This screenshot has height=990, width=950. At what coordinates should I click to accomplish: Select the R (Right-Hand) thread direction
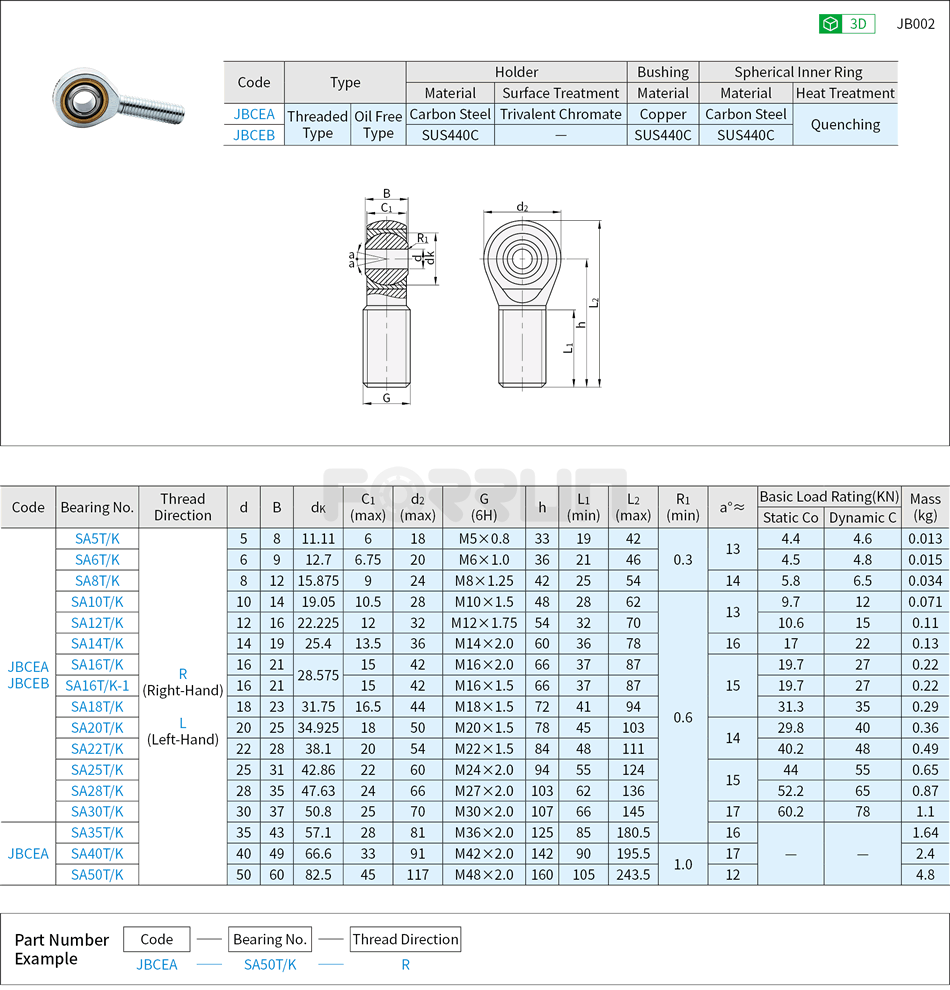183,682
